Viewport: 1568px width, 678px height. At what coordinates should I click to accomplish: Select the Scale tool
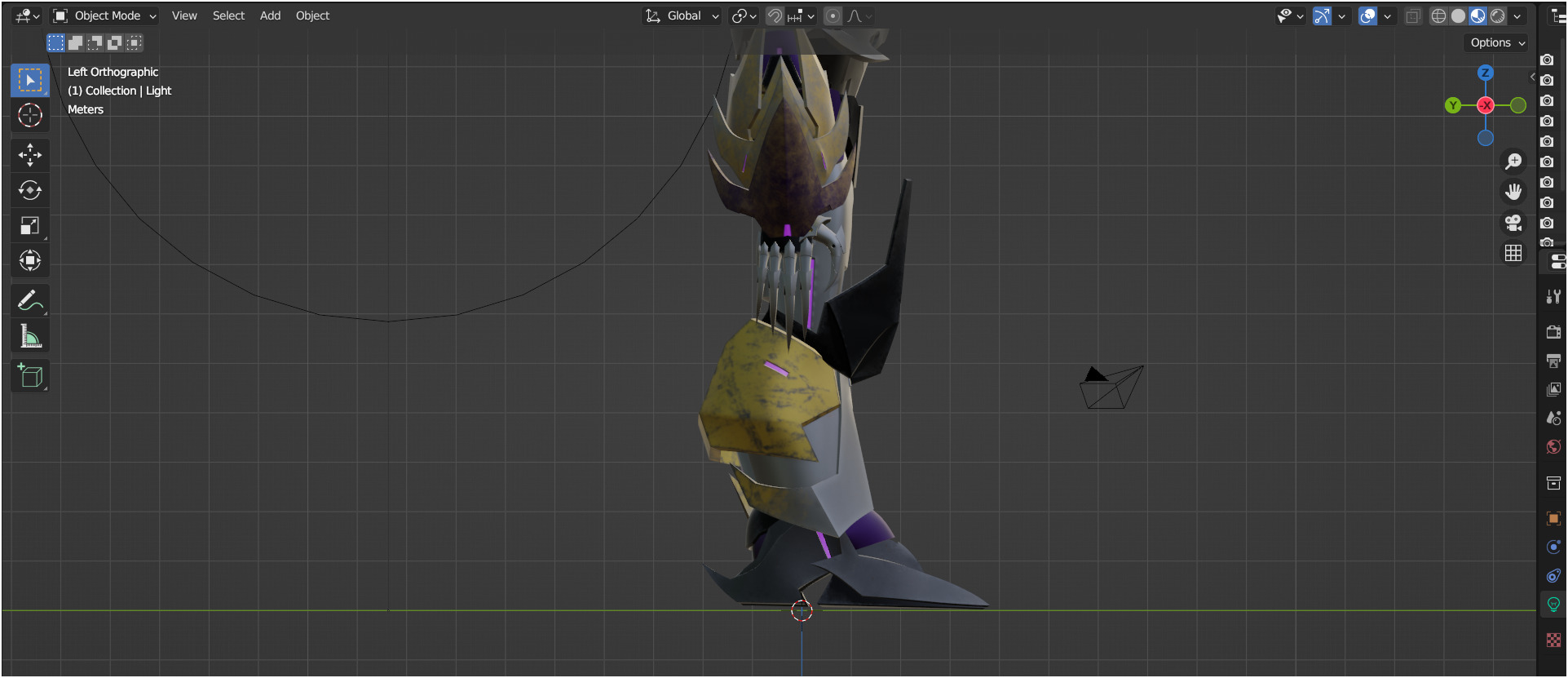point(30,225)
